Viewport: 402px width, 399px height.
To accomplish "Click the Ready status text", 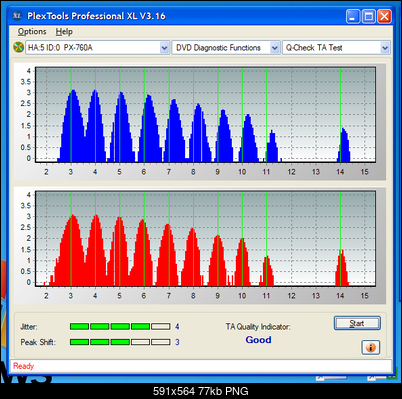I will point(23,366).
